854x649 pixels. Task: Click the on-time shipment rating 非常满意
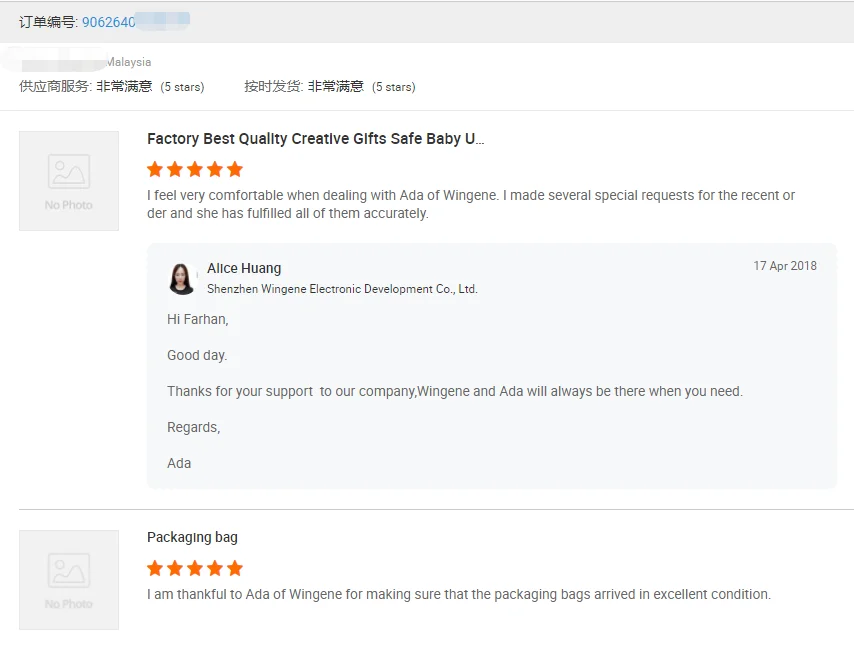[336, 87]
